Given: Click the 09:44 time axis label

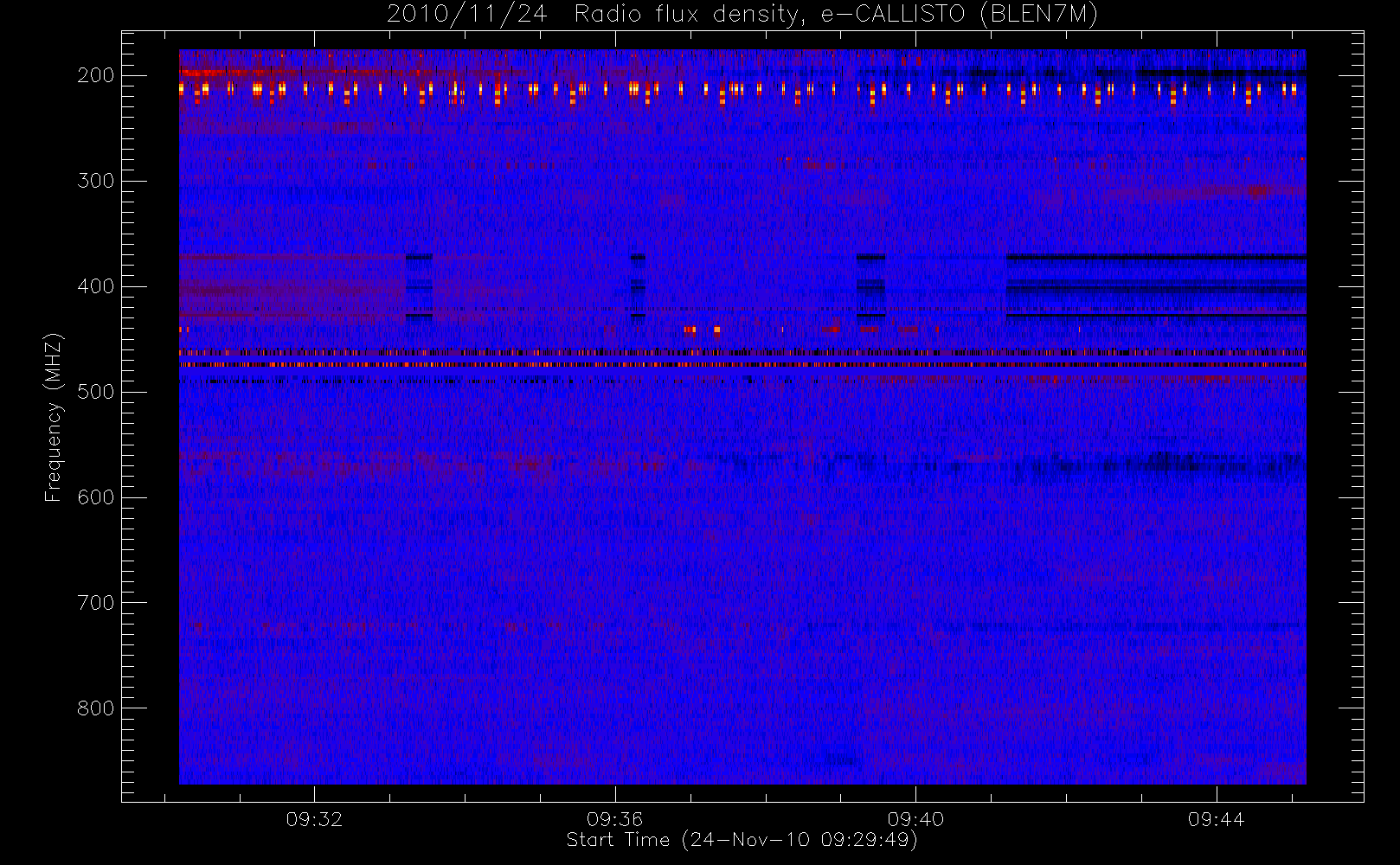Looking at the screenshot, I should 1216,819.
